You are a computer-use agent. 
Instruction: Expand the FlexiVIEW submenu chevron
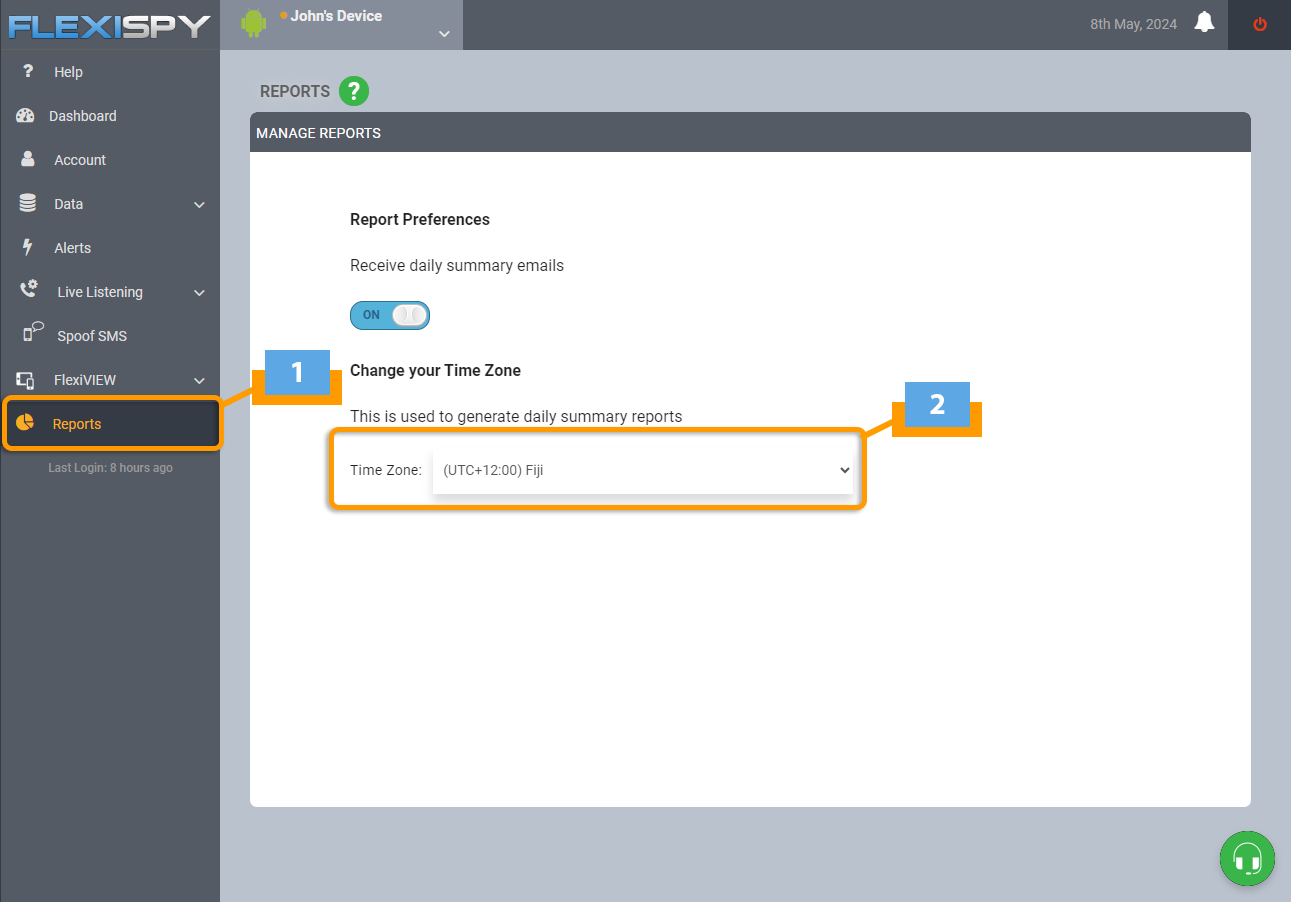click(x=199, y=381)
